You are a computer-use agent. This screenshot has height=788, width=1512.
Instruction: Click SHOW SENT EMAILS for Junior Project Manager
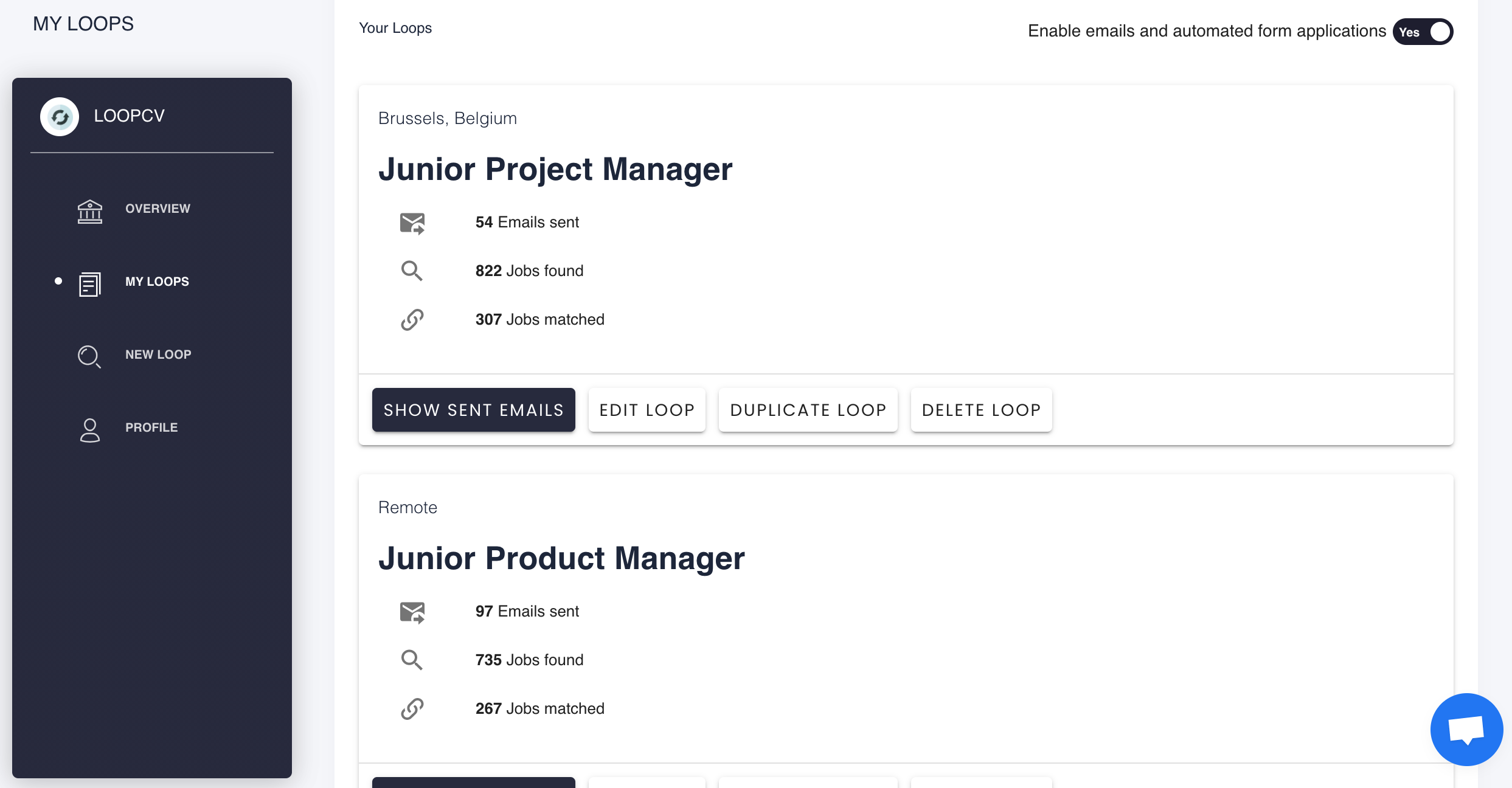coord(473,409)
